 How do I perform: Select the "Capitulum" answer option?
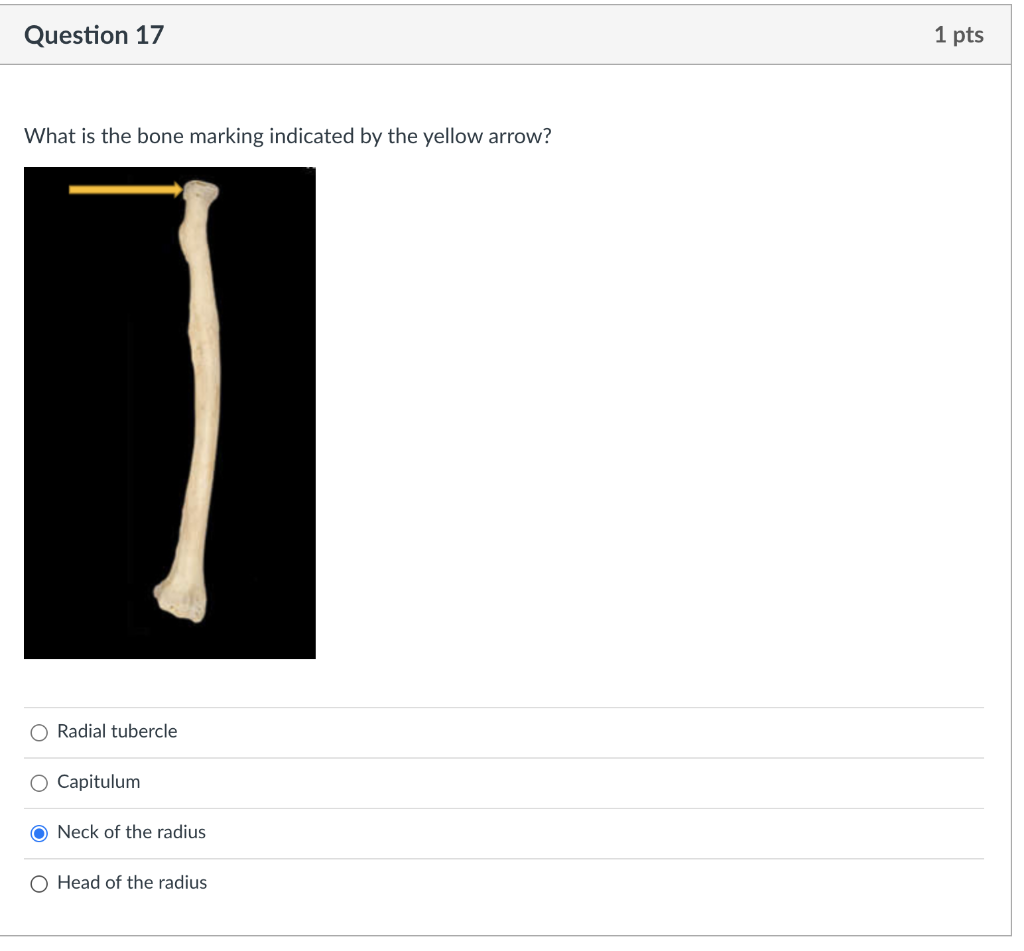38,783
